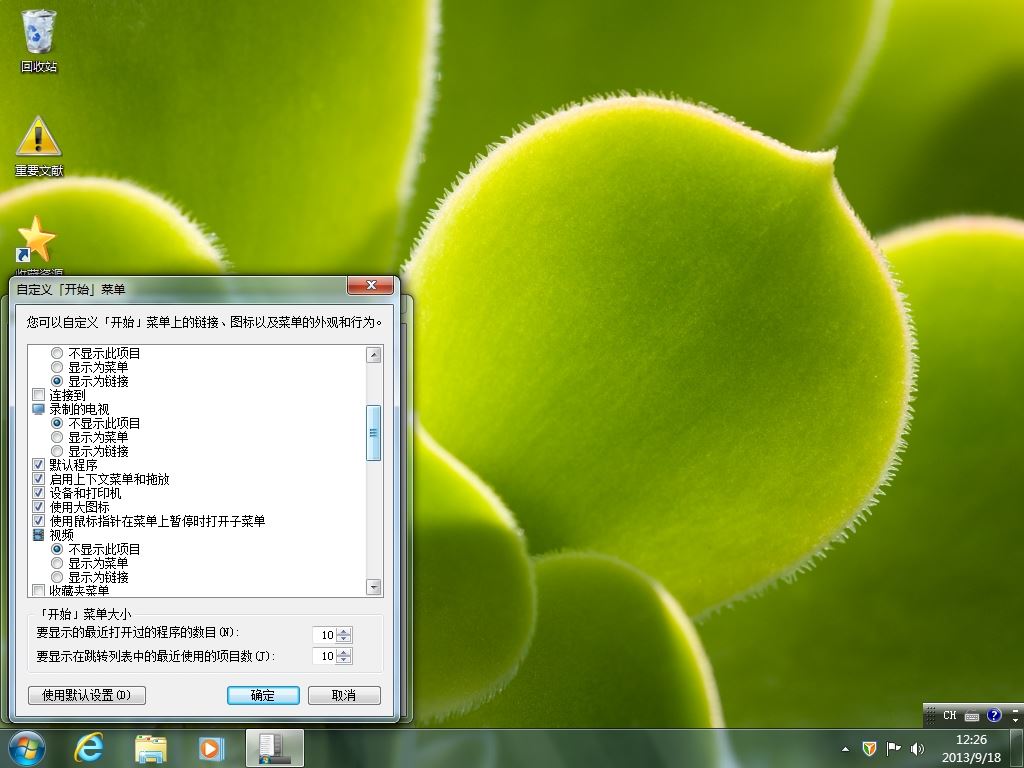Click the jump list items number field
This screenshot has height=768, width=1024.
(325, 656)
